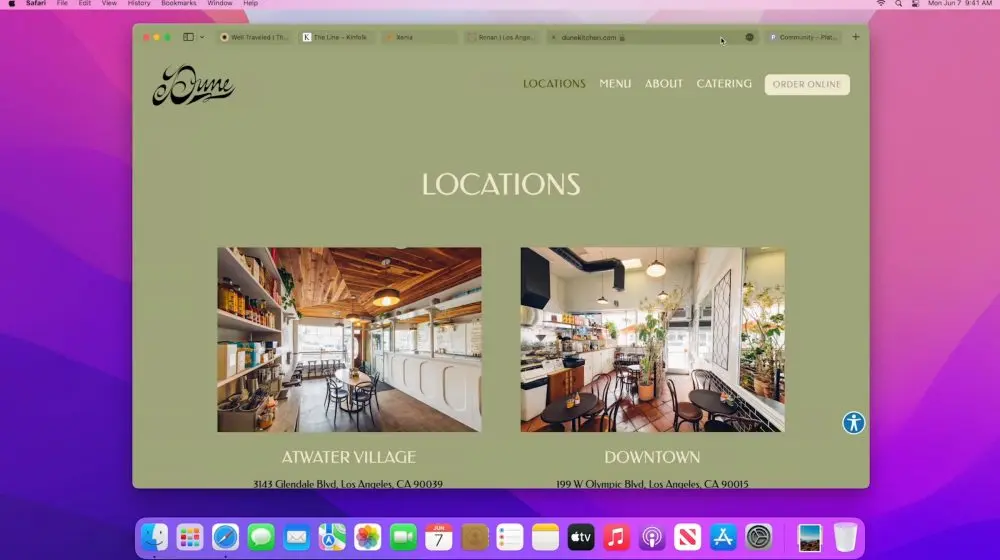Open the MENU nav link
The width and height of the screenshot is (1000, 560).
pyautogui.click(x=615, y=84)
